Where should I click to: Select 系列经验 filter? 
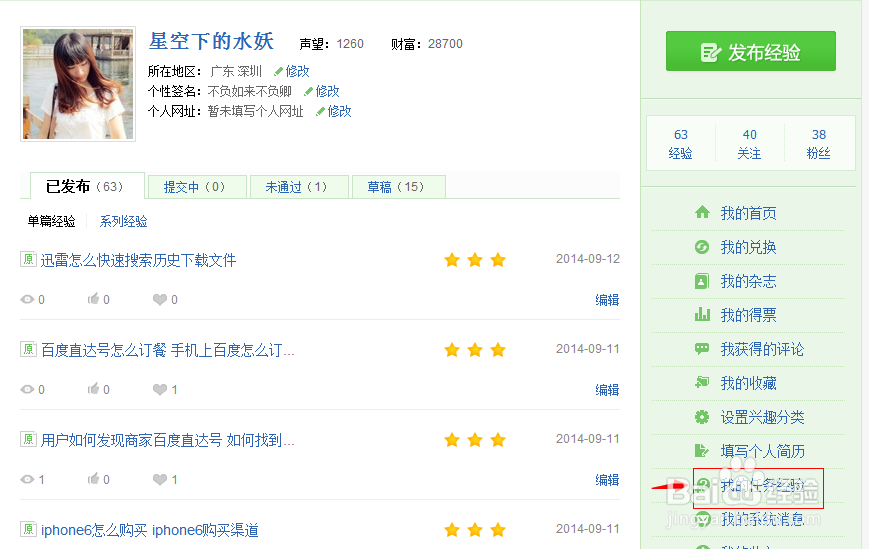pos(124,222)
